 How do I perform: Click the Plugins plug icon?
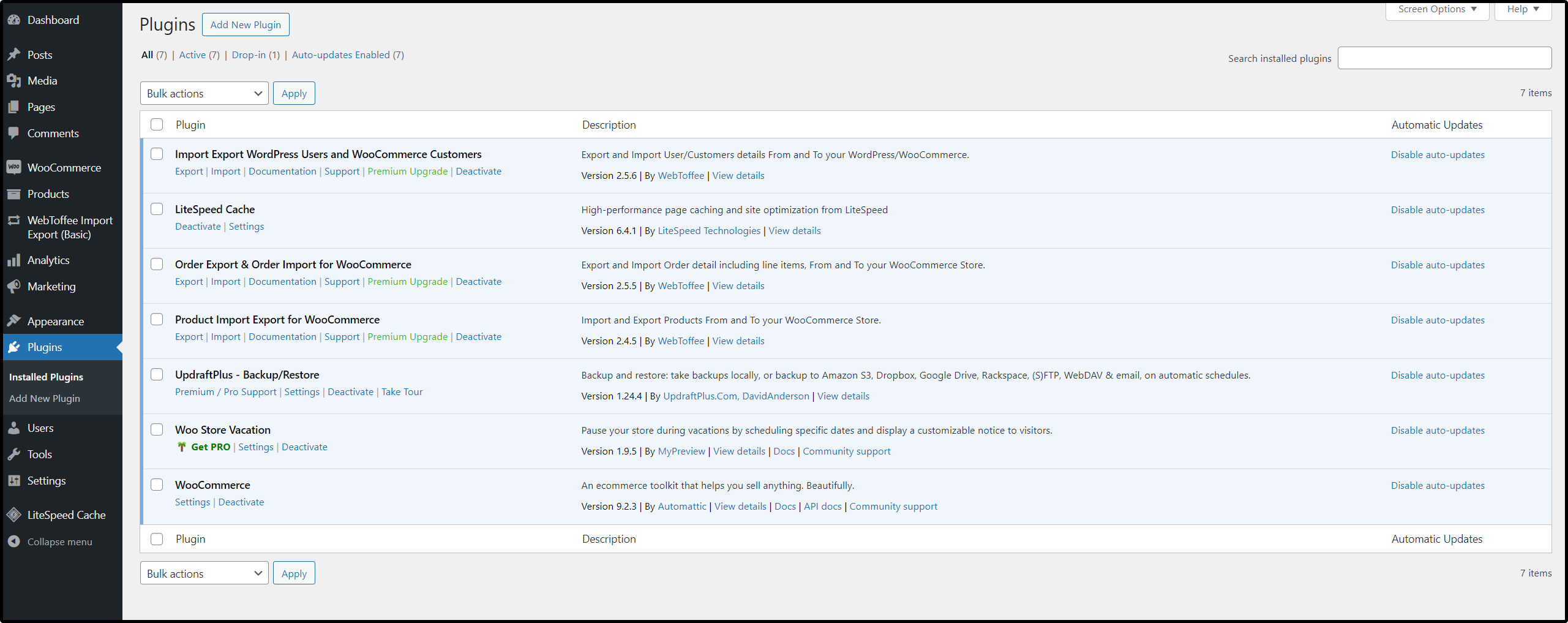(13, 347)
